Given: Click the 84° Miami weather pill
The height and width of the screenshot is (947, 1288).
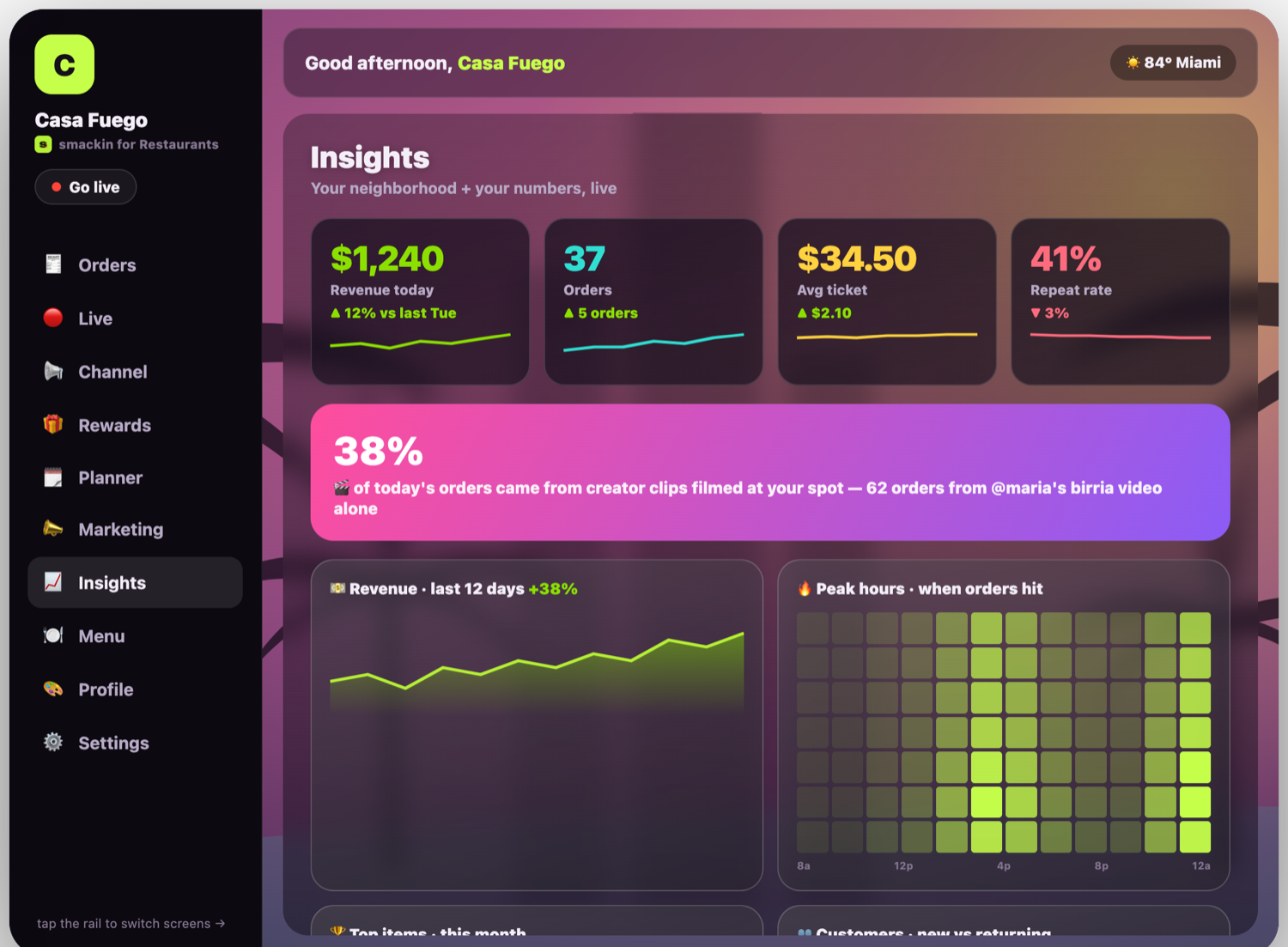Looking at the screenshot, I should 1173,63.
